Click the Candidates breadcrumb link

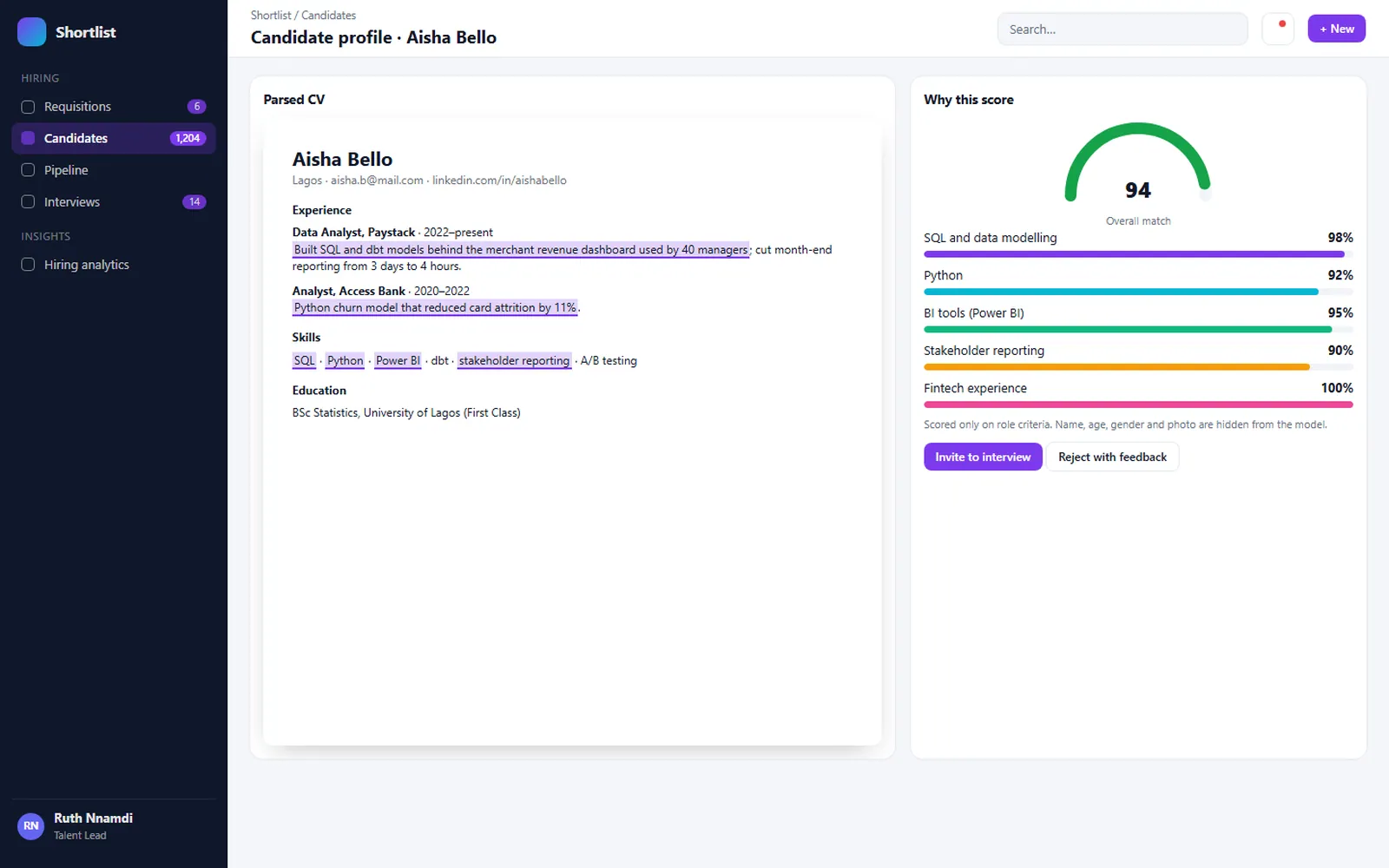click(329, 16)
